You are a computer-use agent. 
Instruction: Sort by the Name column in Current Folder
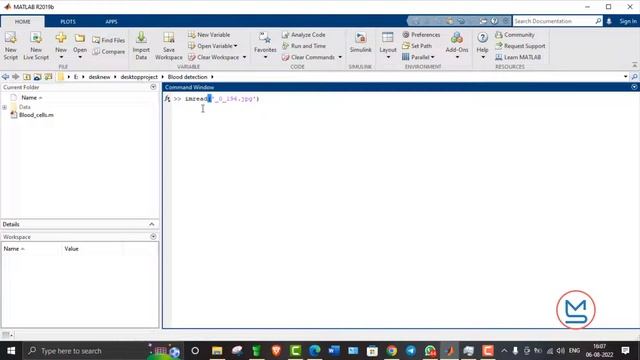click(31, 98)
